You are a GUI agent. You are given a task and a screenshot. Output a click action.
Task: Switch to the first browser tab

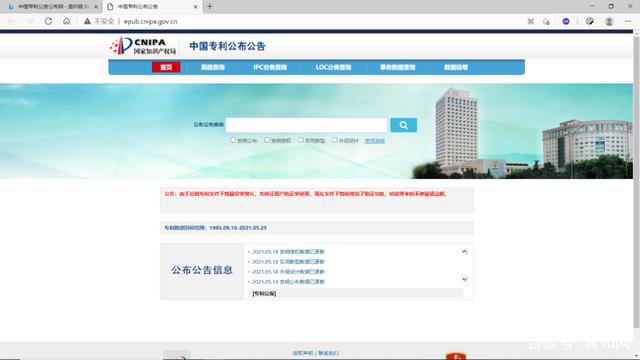[51, 7]
